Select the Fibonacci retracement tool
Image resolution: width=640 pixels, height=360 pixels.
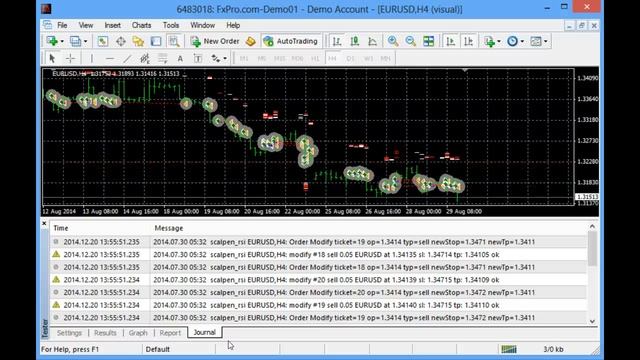point(162,58)
